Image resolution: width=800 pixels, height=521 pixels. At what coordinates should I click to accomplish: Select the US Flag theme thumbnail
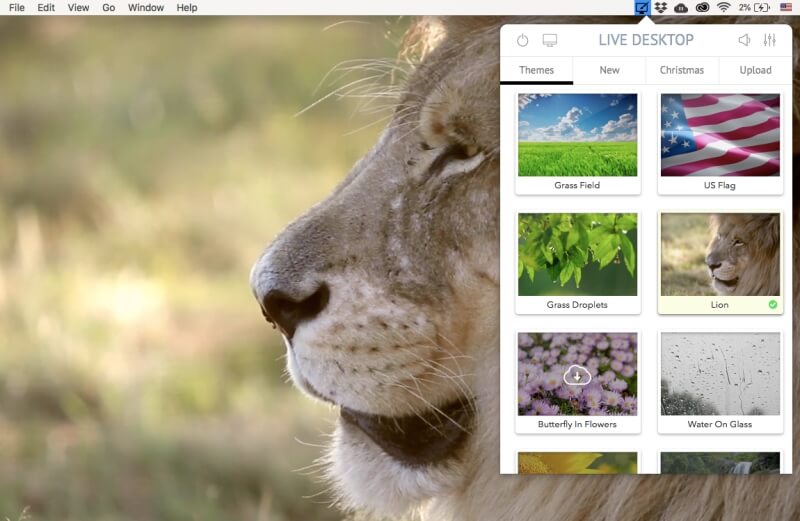[720, 135]
